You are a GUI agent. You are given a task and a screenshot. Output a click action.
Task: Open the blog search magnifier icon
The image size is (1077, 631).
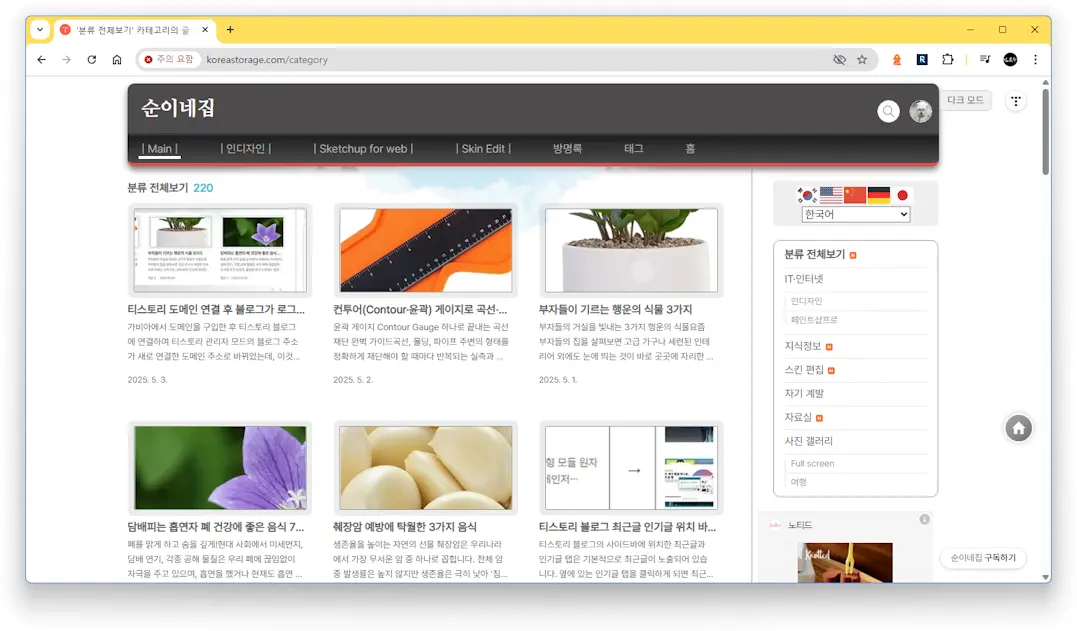tap(888, 111)
